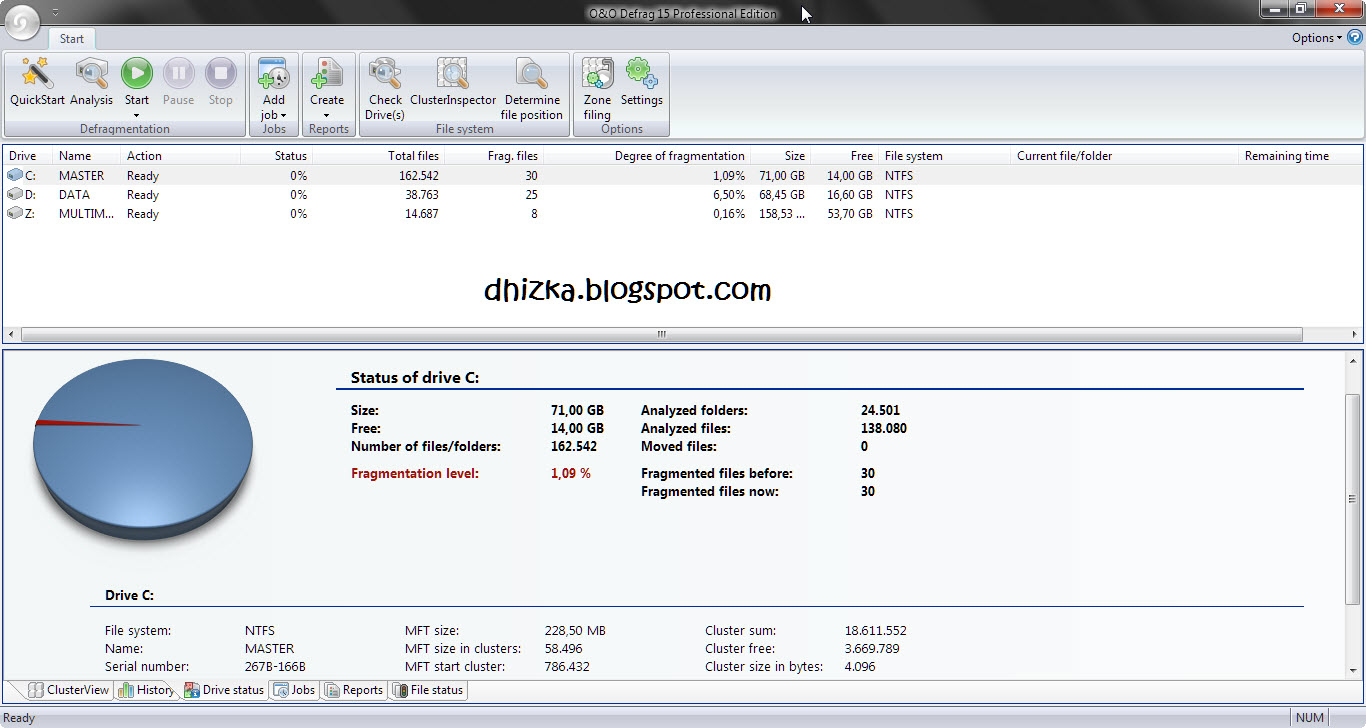Sort by Degree of fragmentation header
This screenshot has height=728, width=1366.
point(646,156)
